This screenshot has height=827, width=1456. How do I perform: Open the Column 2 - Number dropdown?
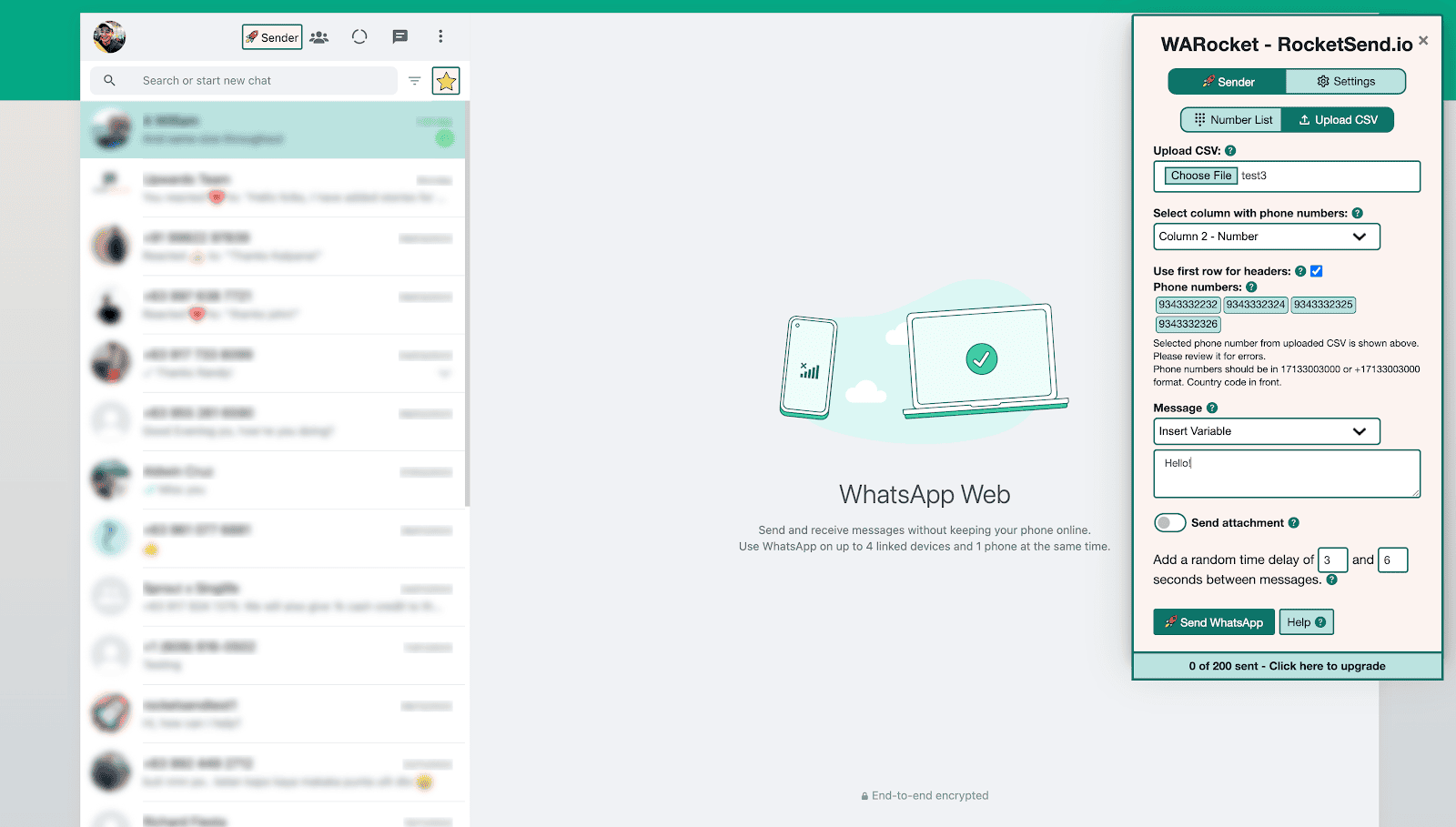1266,237
